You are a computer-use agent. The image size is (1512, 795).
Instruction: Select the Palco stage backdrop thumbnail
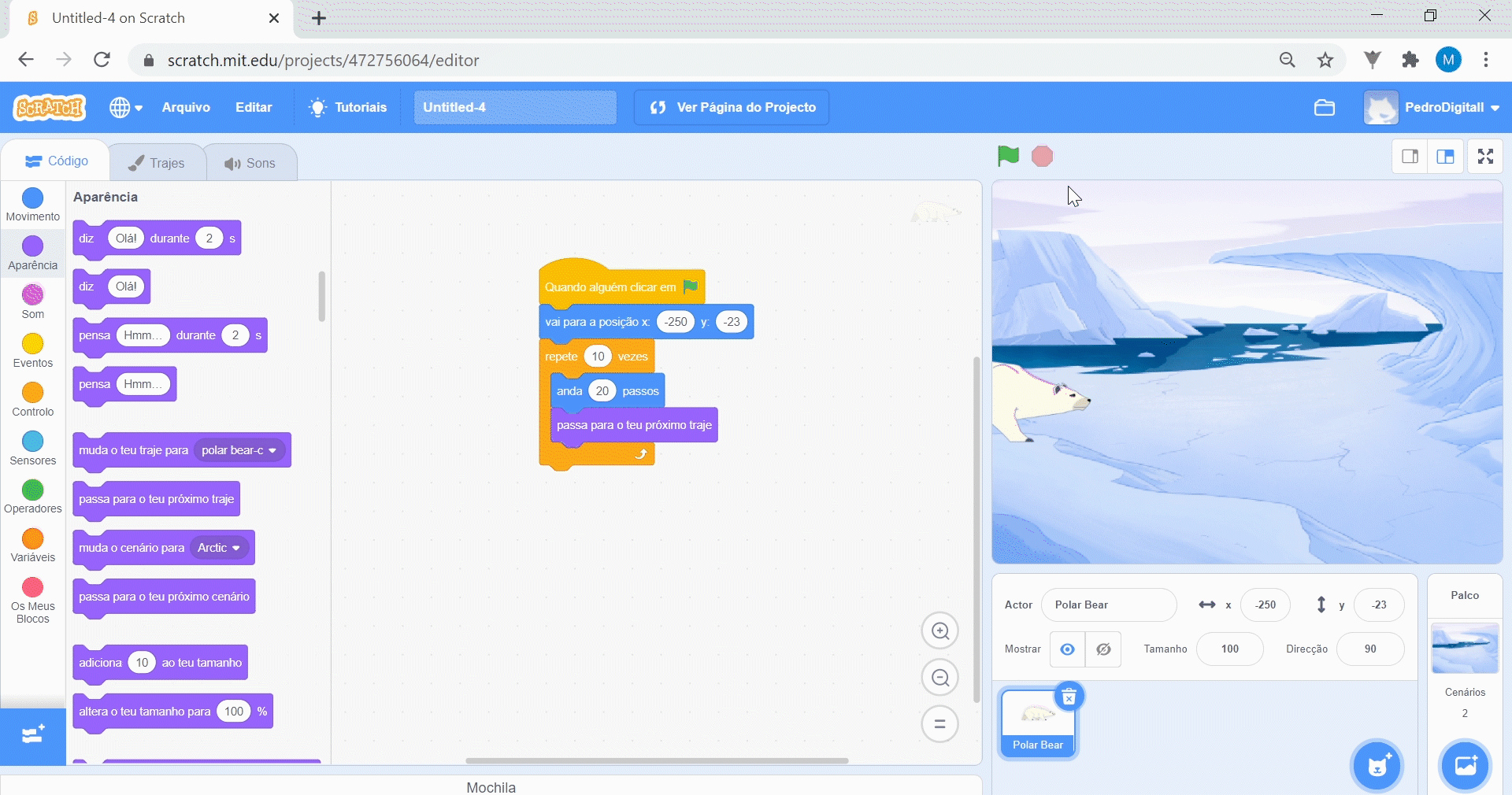point(1465,648)
